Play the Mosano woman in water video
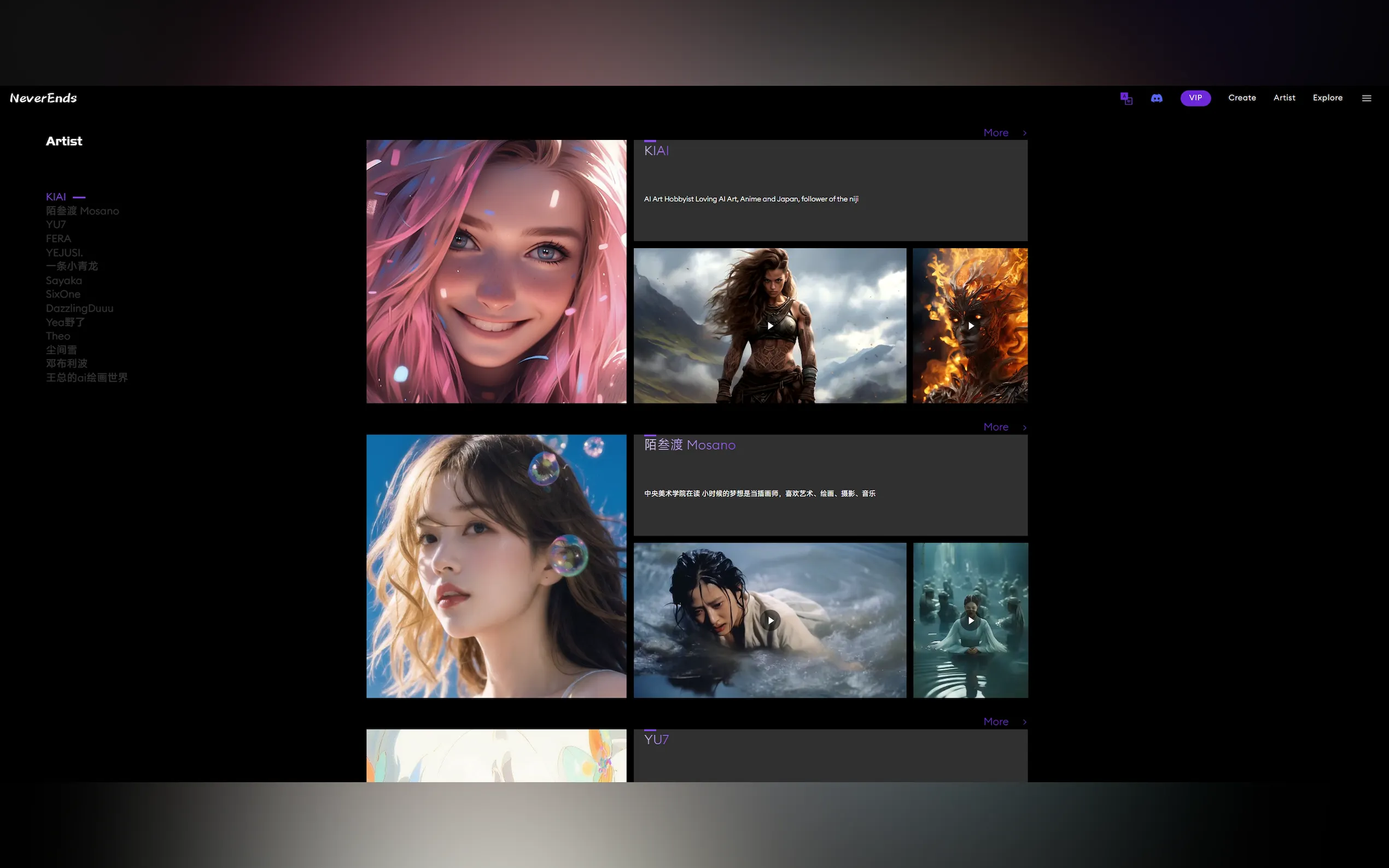1389x868 pixels. (770, 620)
